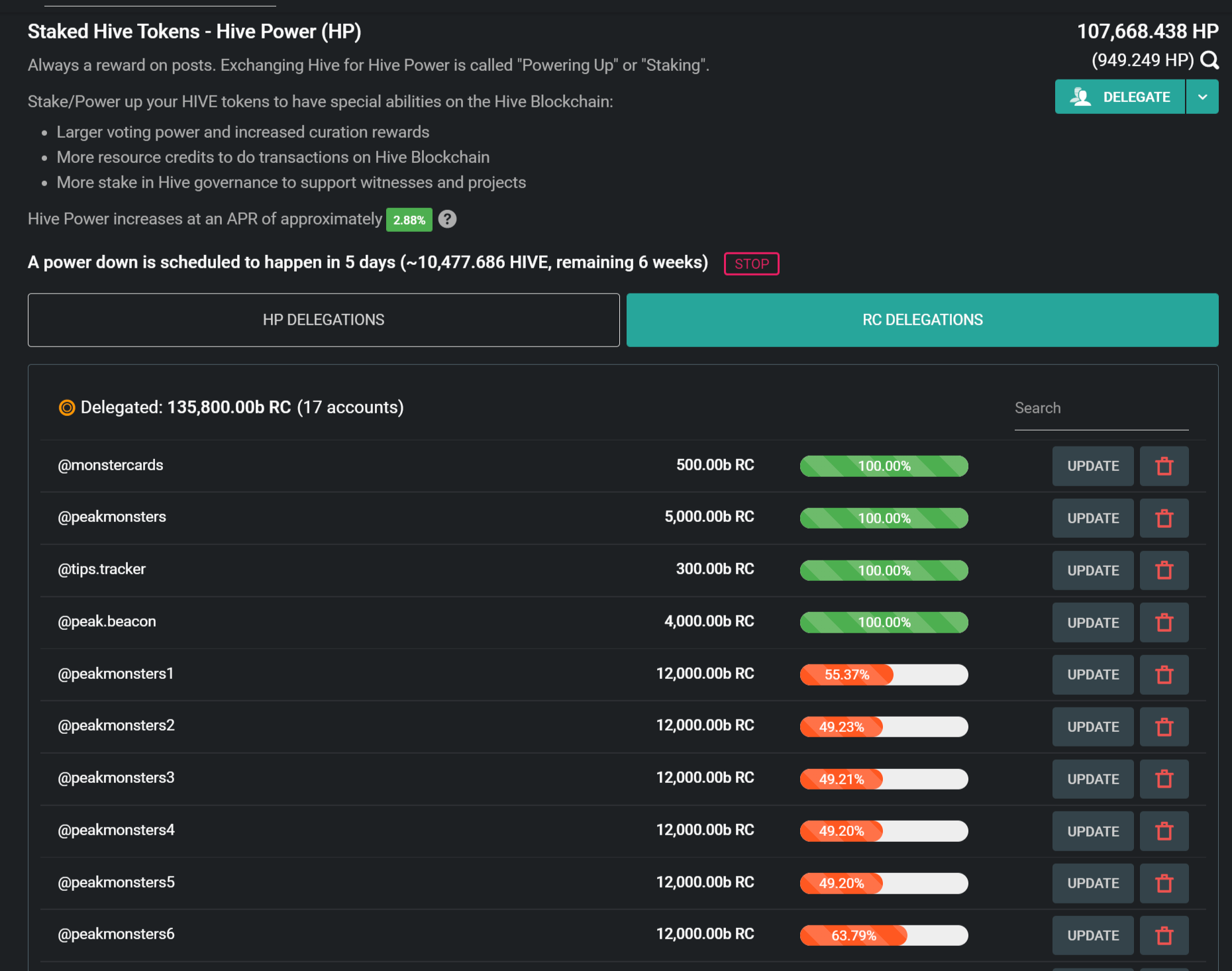The width and height of the screenshot is (1232, 971).
Task: Open the @peakmonsters5 account link
Action: point(117,882)
